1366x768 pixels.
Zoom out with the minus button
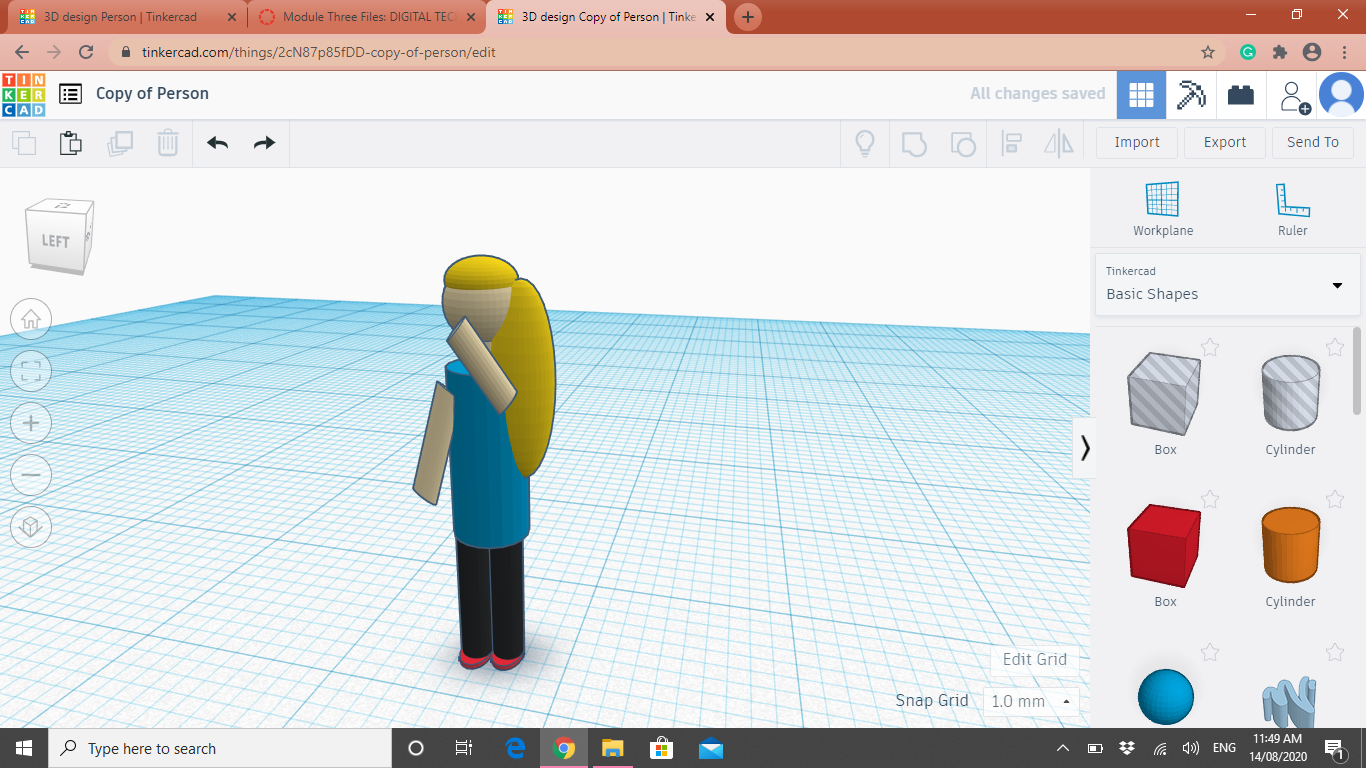(31, 475)
